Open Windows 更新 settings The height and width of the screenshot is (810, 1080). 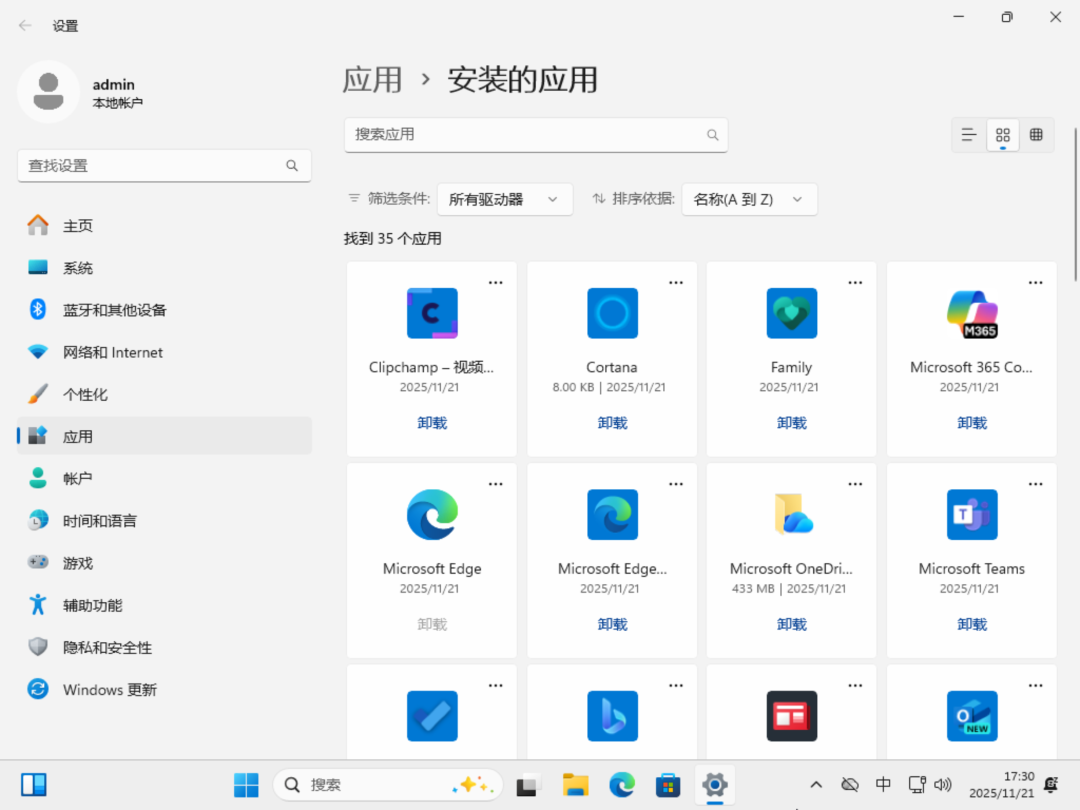click(x=165, y=689)
